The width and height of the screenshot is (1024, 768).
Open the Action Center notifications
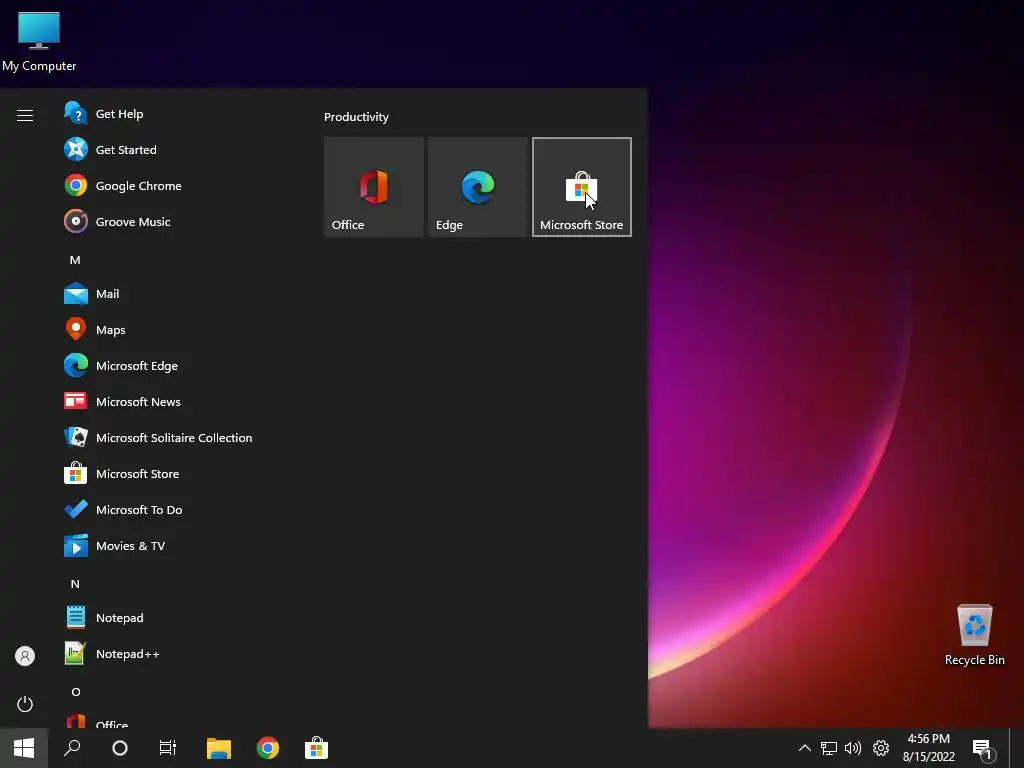click(984, 748)
